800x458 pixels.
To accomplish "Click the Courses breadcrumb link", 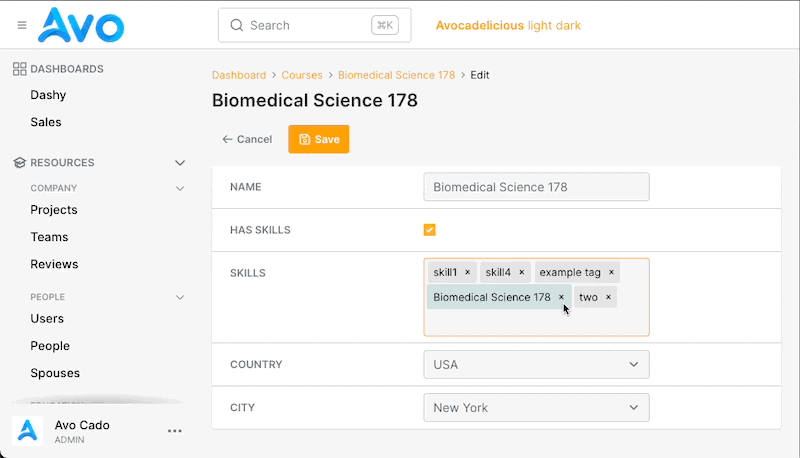I will pos(302,75).
